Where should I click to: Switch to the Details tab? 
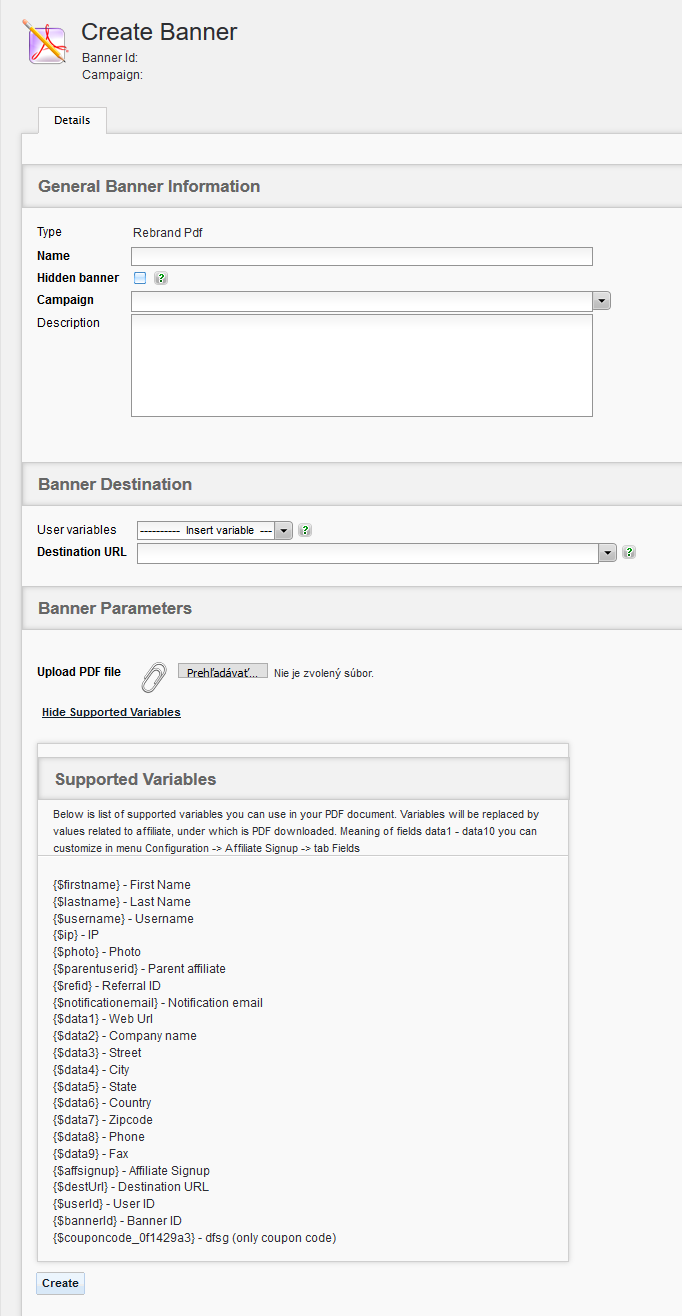point(72,120)
